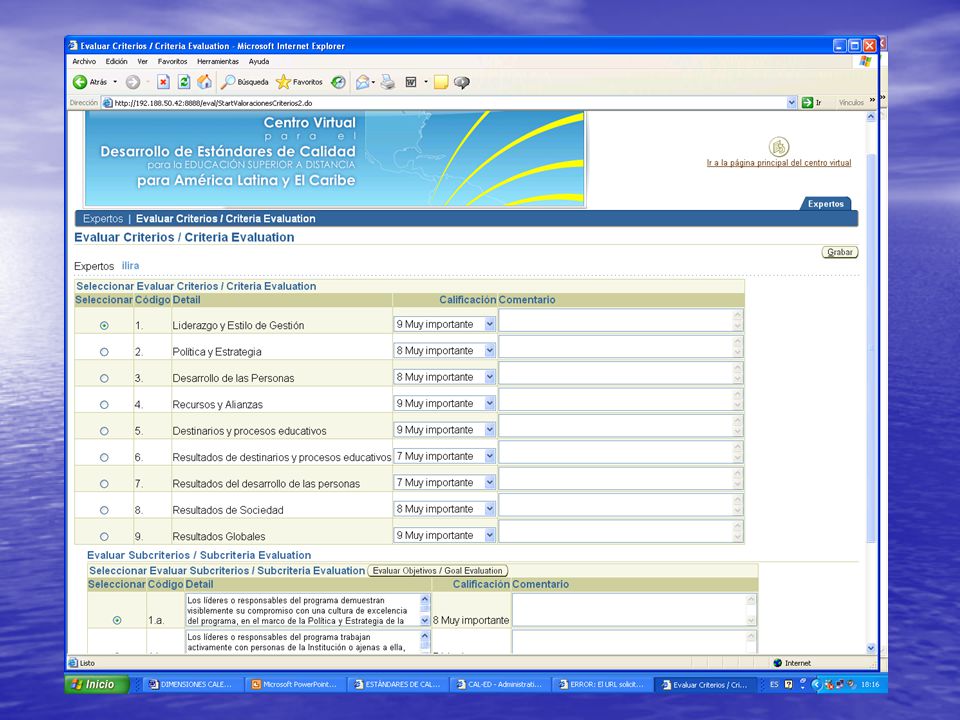This screenshot has height=720, width=960.
Task: Click the ilira expert name link
Action: (x=130, y=266)
